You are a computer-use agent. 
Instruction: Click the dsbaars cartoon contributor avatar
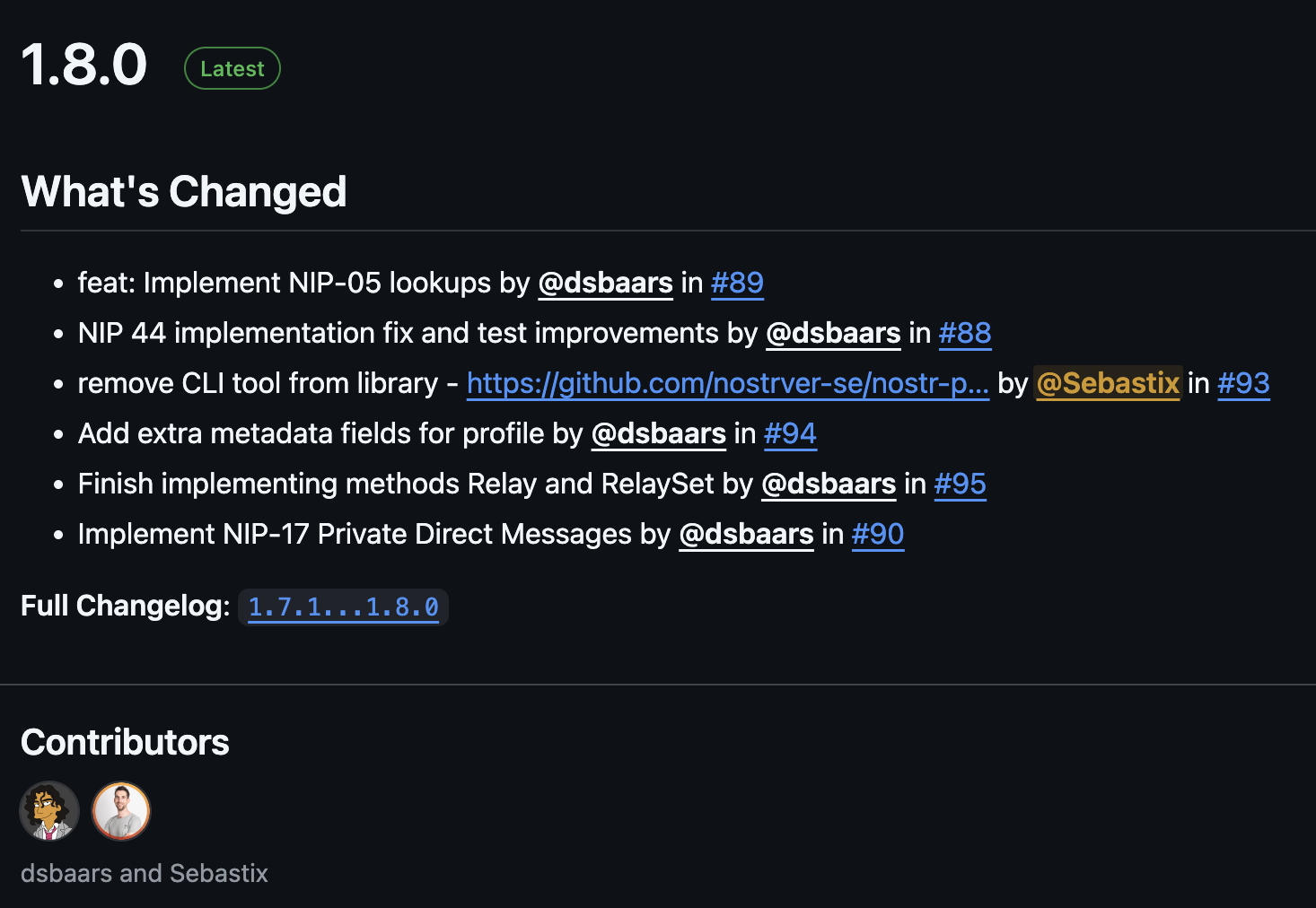click(x=49, y=811)
